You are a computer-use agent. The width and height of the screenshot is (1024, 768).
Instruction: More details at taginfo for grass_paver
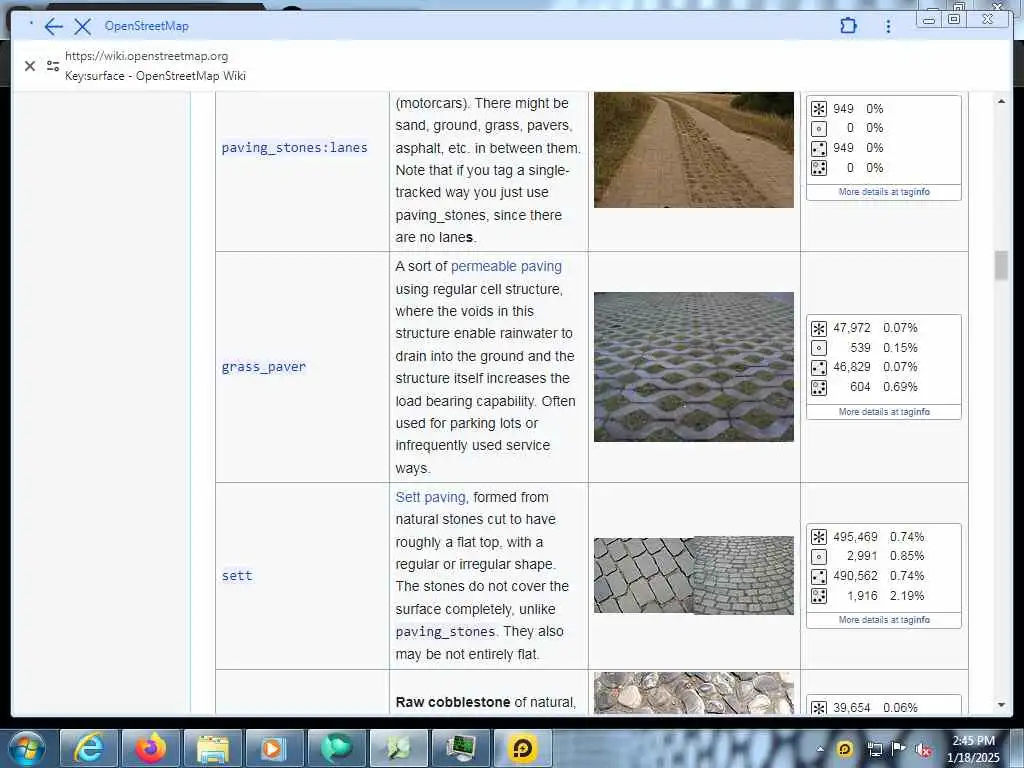point(884,412)
